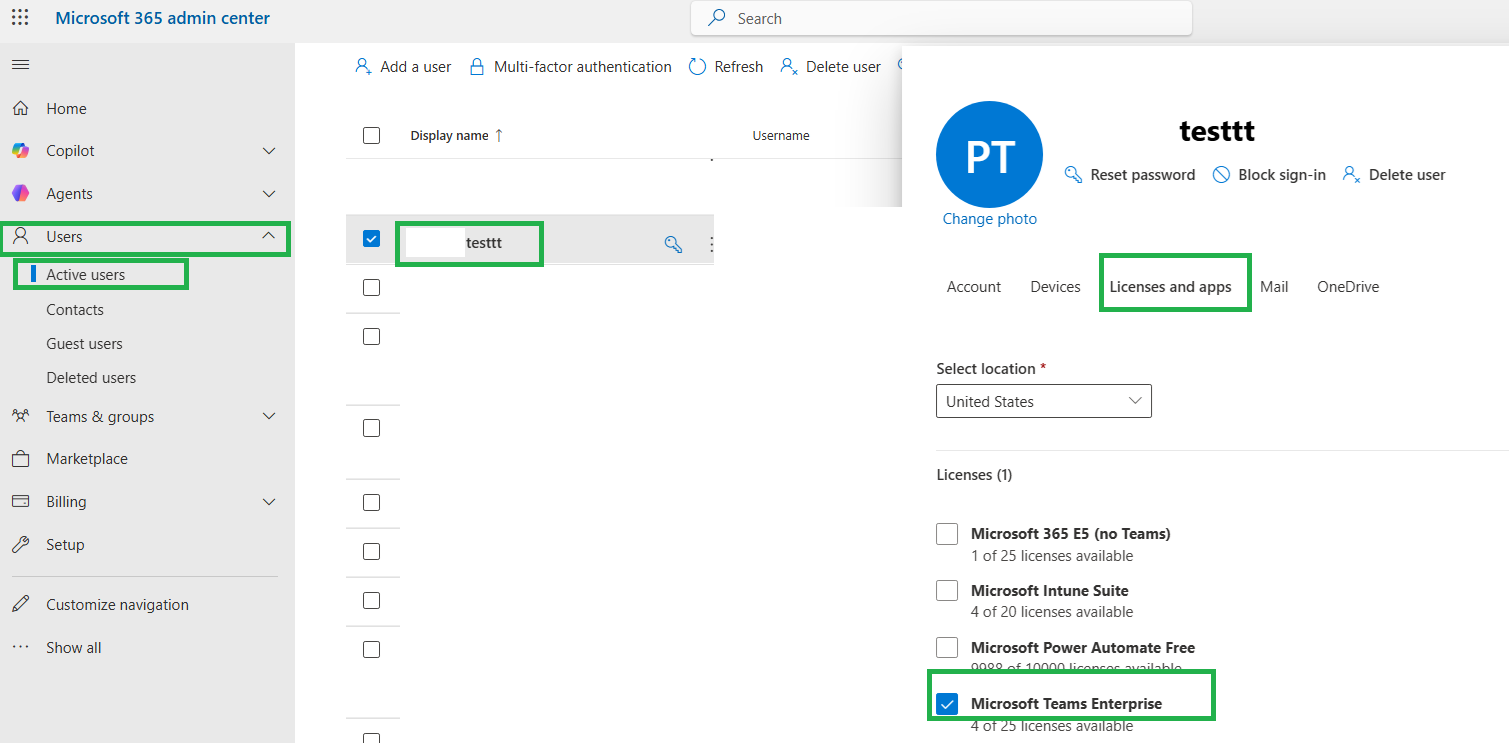Expand the Copilot chevron
Viewport: 1509px width, 743px height.
click(x=268, y=150)
